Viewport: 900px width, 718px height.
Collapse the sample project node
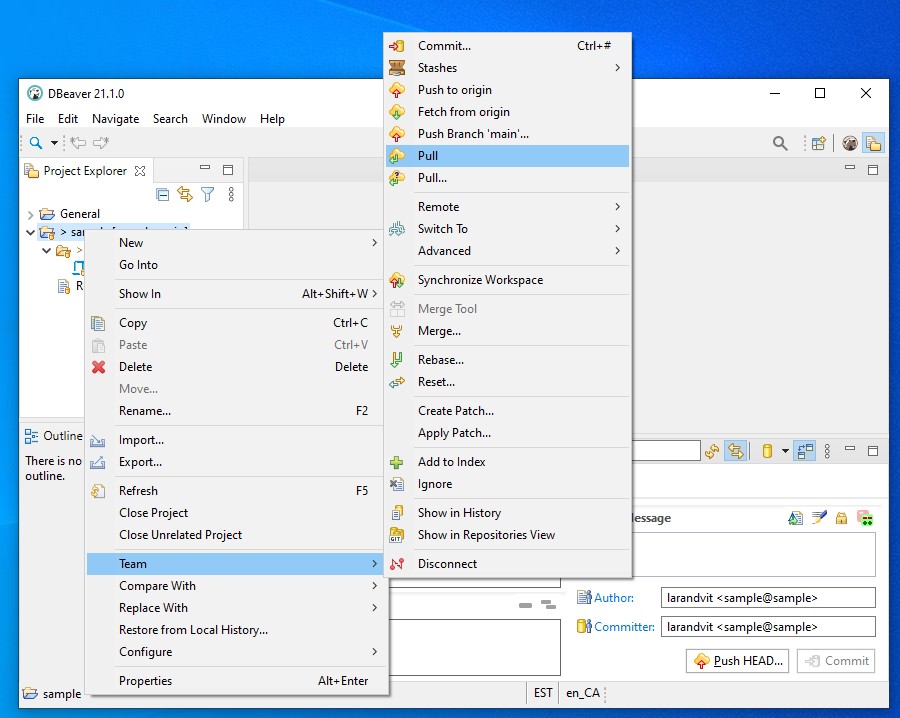[30, 233]
